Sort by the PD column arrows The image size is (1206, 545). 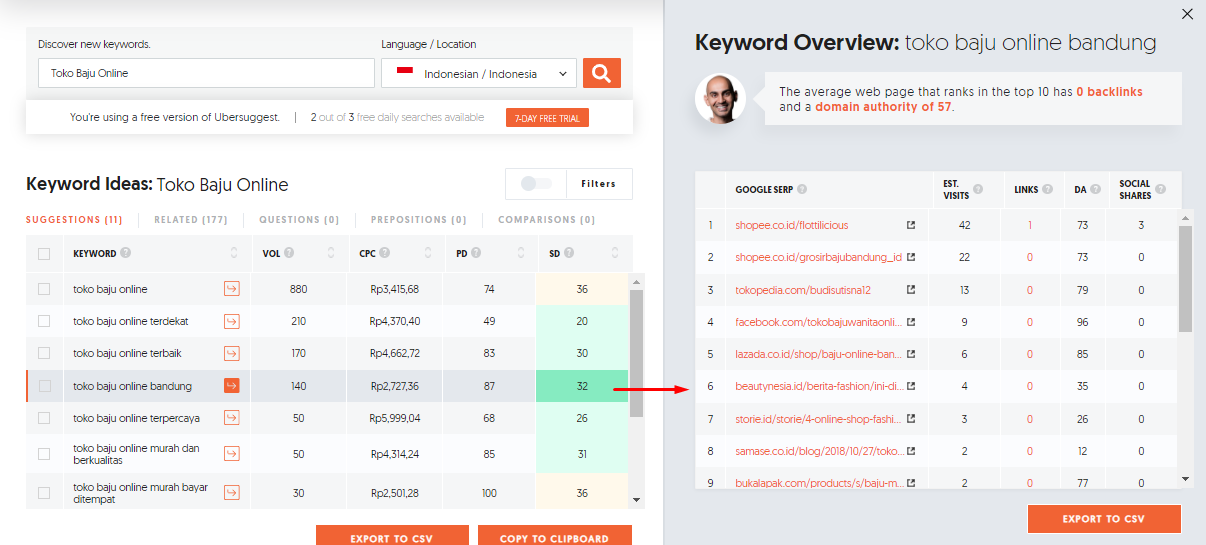pyautogui.click(x=520, y=254)
